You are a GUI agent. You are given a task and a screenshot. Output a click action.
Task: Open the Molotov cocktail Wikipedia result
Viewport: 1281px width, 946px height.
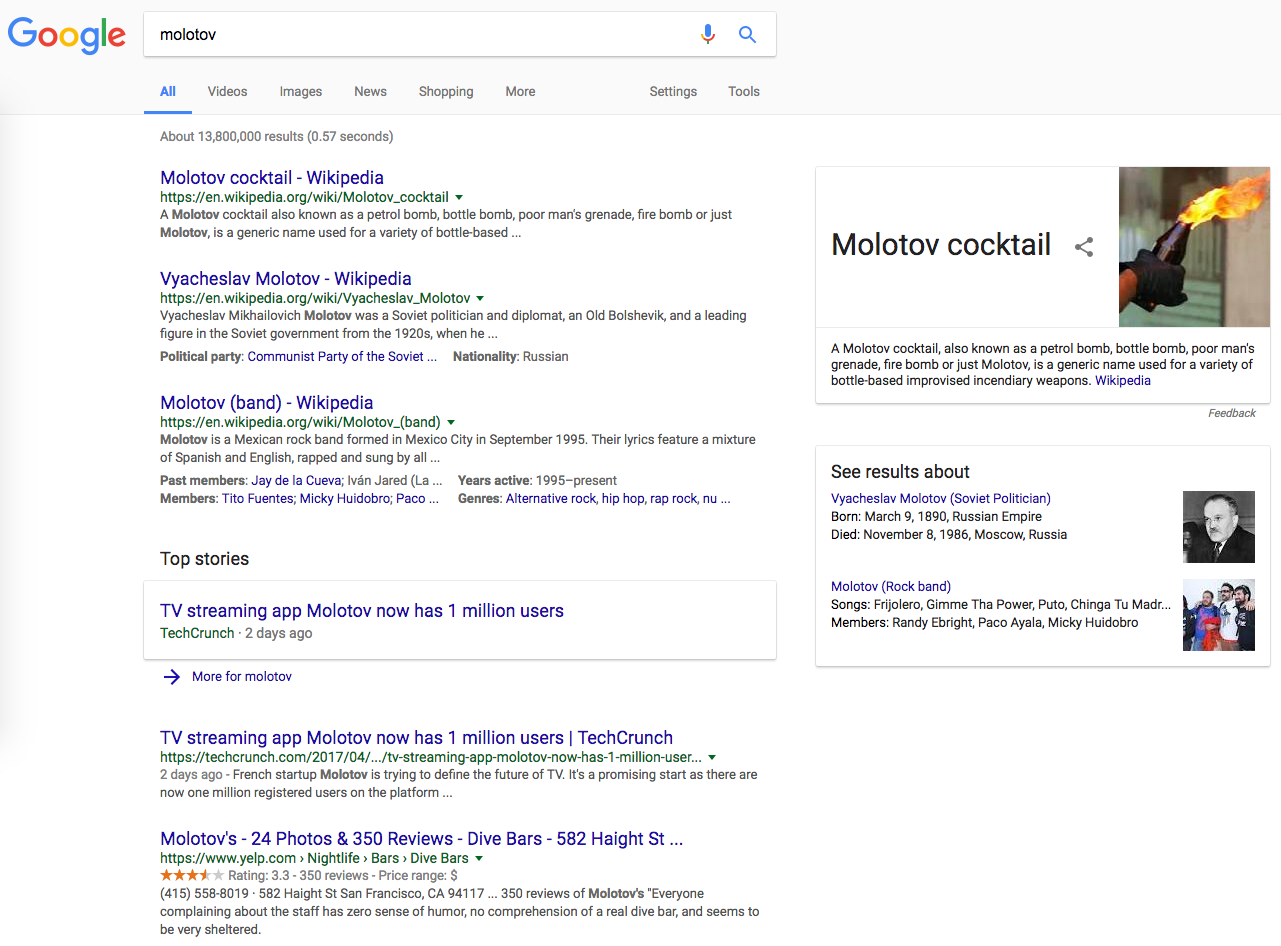click(271, 177)
